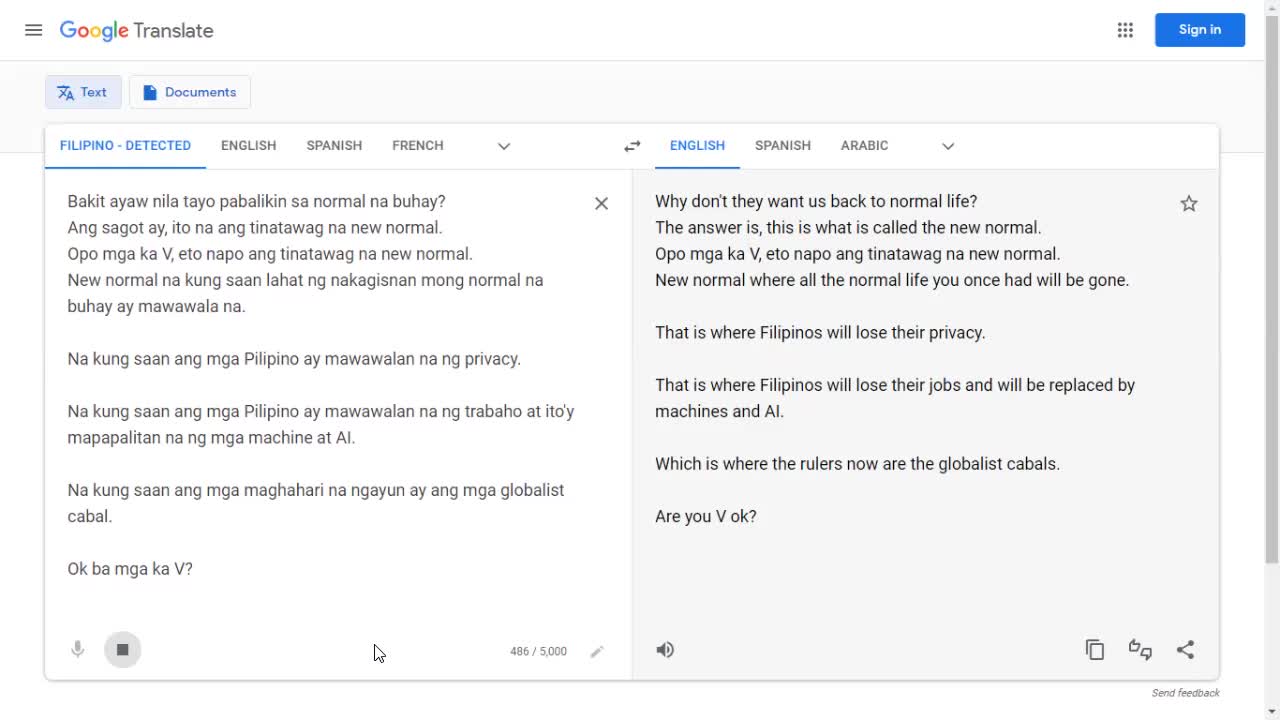Click 'Why don't they want us back' line
This screenshot has width=1280, height=720.
pyautogui.click(x=816, y=201)
